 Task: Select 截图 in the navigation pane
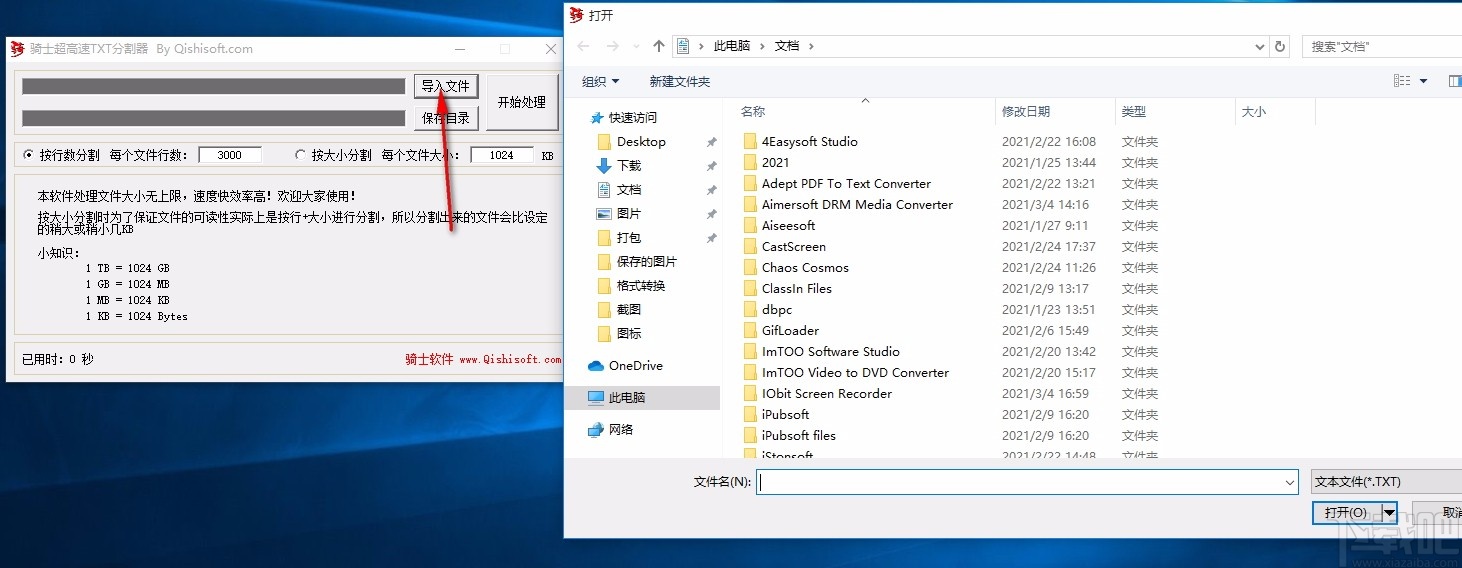tap(629, 310)
